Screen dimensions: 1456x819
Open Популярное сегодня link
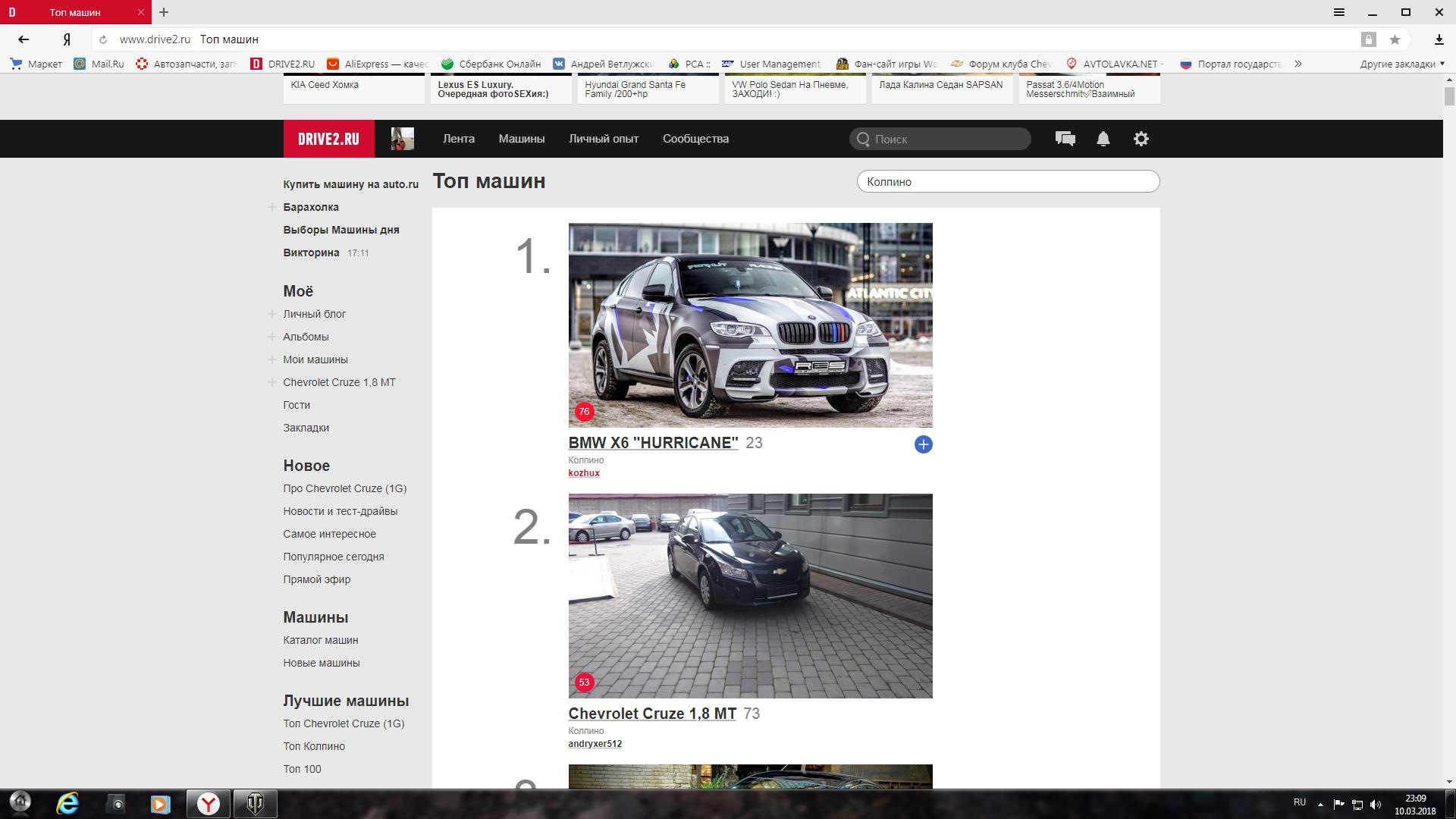point(334,557)
